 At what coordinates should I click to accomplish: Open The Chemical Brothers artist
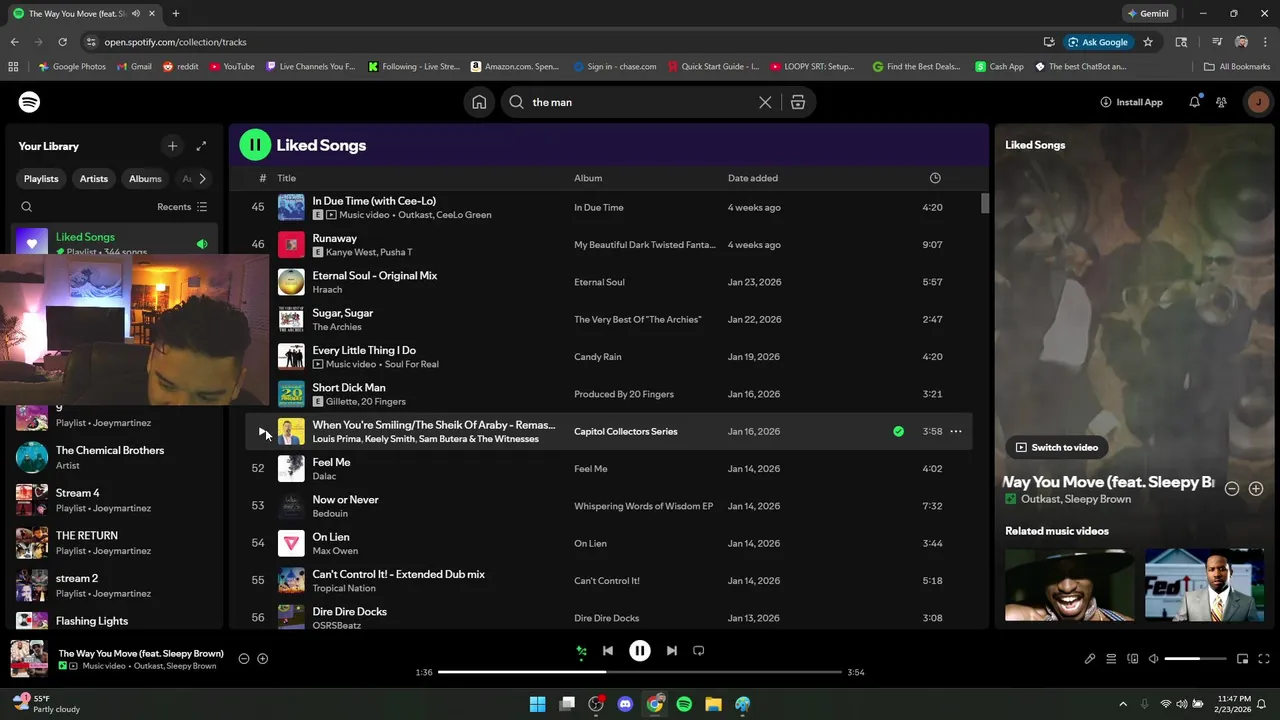115,457
